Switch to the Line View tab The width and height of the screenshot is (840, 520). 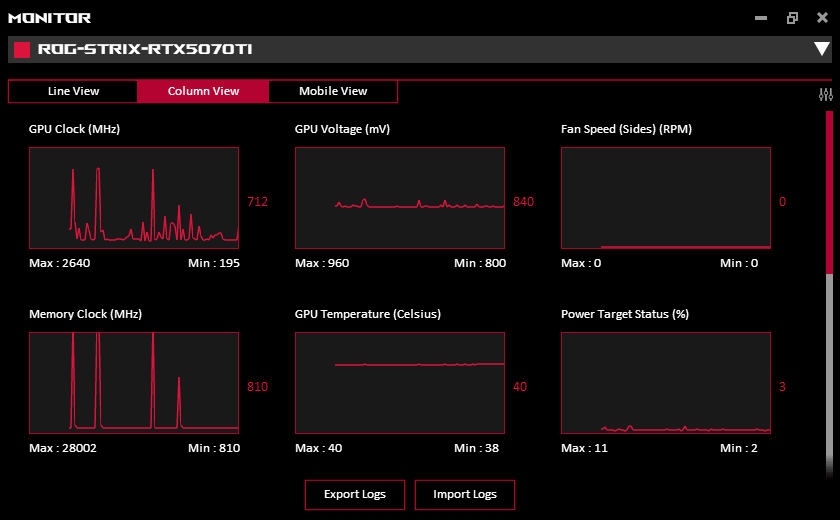[x=73, y=91]
